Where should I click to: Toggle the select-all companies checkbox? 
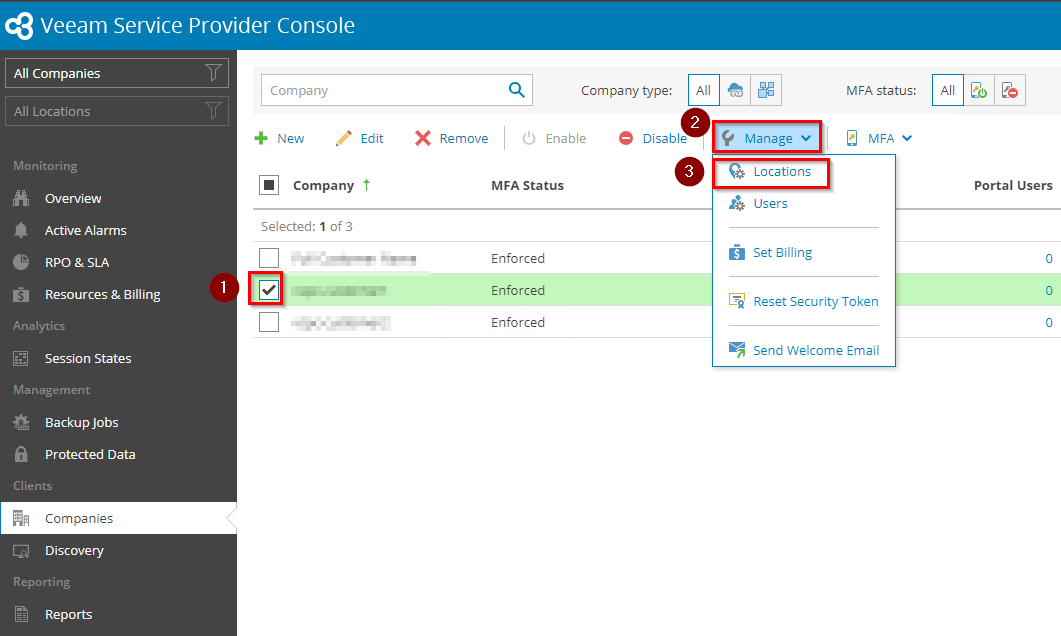tap(269, 185)
